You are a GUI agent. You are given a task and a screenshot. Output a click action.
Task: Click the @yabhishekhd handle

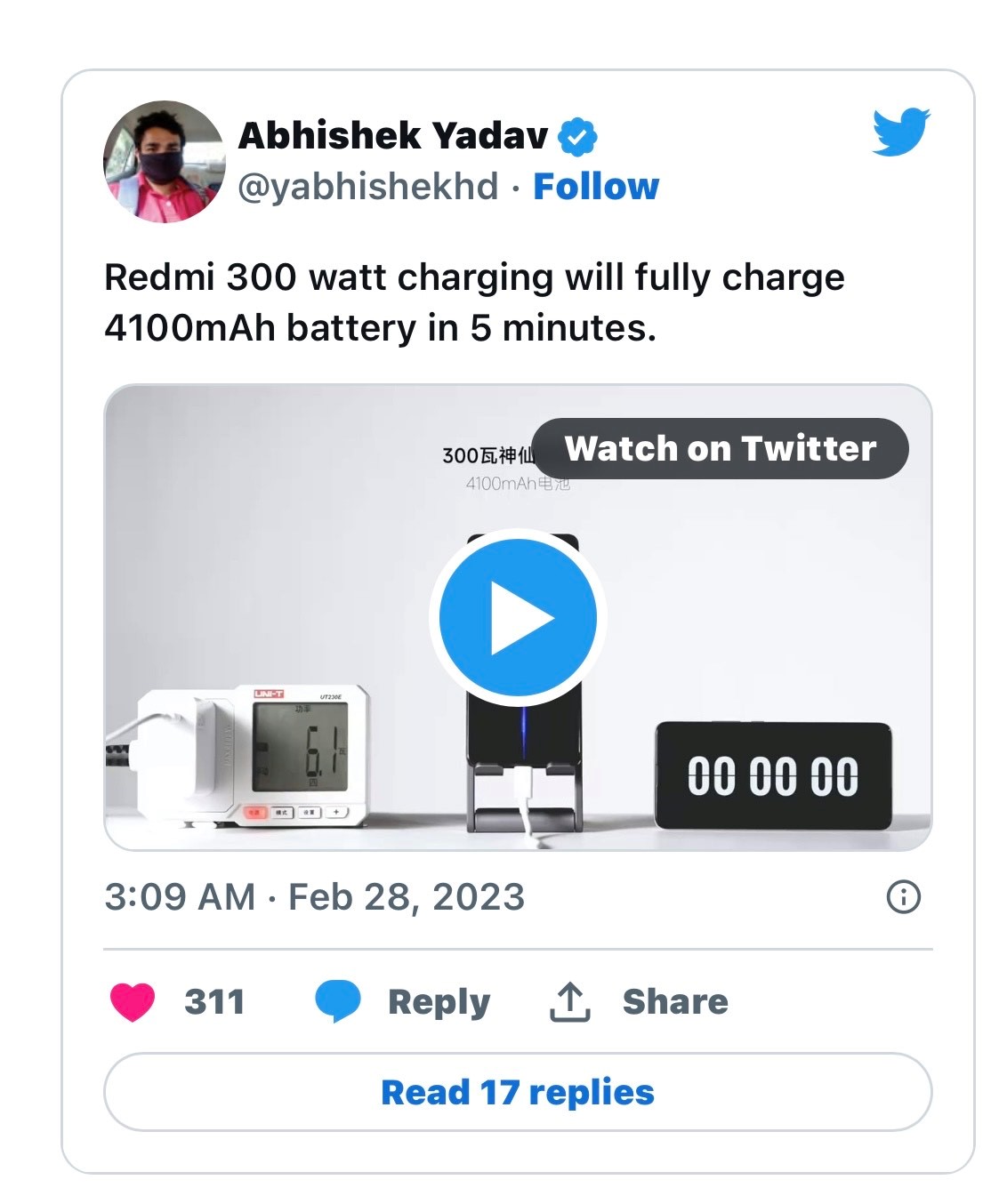(368, 187)
